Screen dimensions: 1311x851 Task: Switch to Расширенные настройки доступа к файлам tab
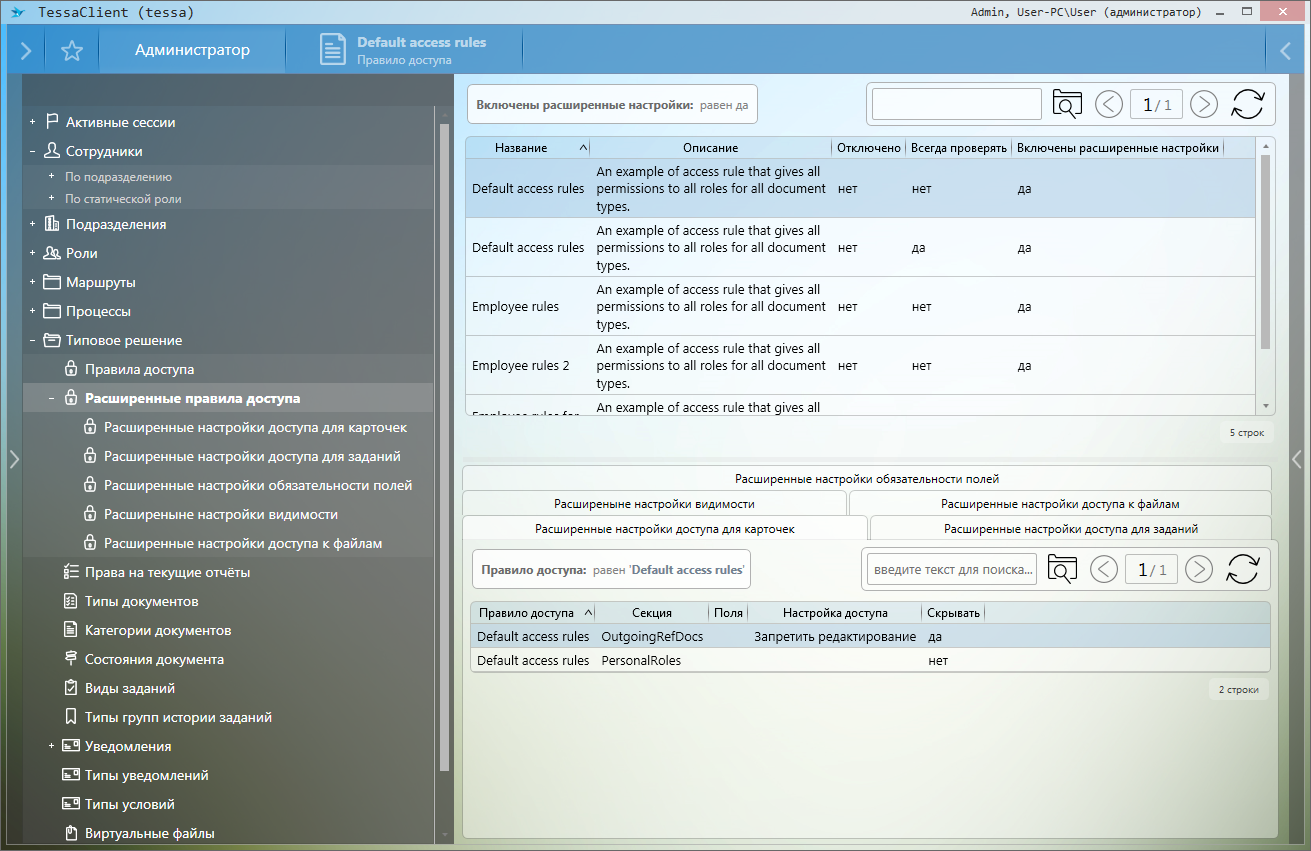pyautogui.click(x=1059, y=503)
